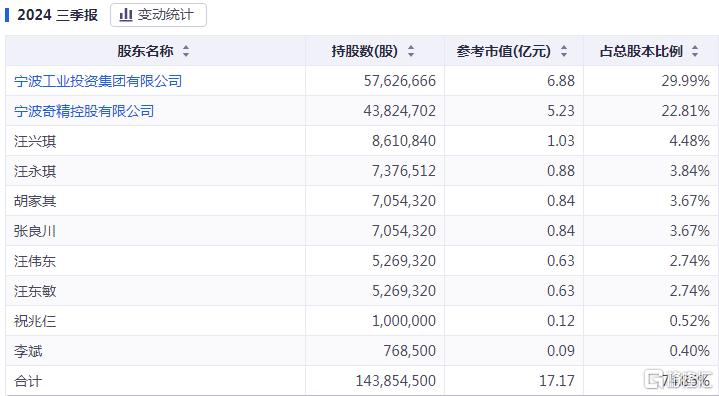Select the 持股数(股) column header

(x=375, y=51)
